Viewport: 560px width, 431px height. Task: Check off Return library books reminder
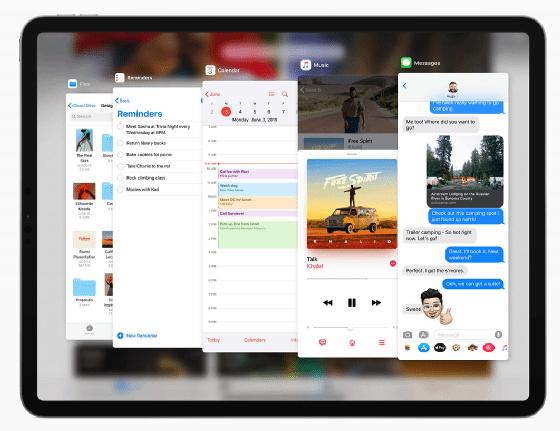click(120, 143)
